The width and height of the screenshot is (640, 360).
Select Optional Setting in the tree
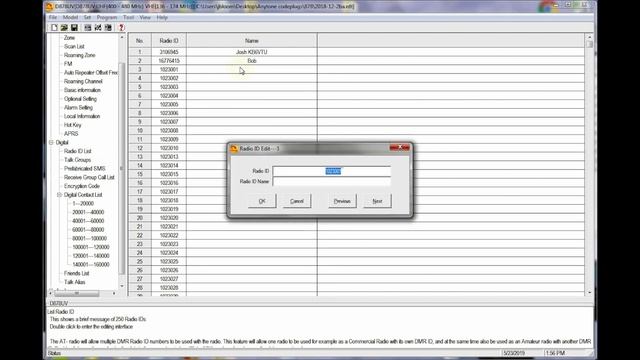(80, 99)
